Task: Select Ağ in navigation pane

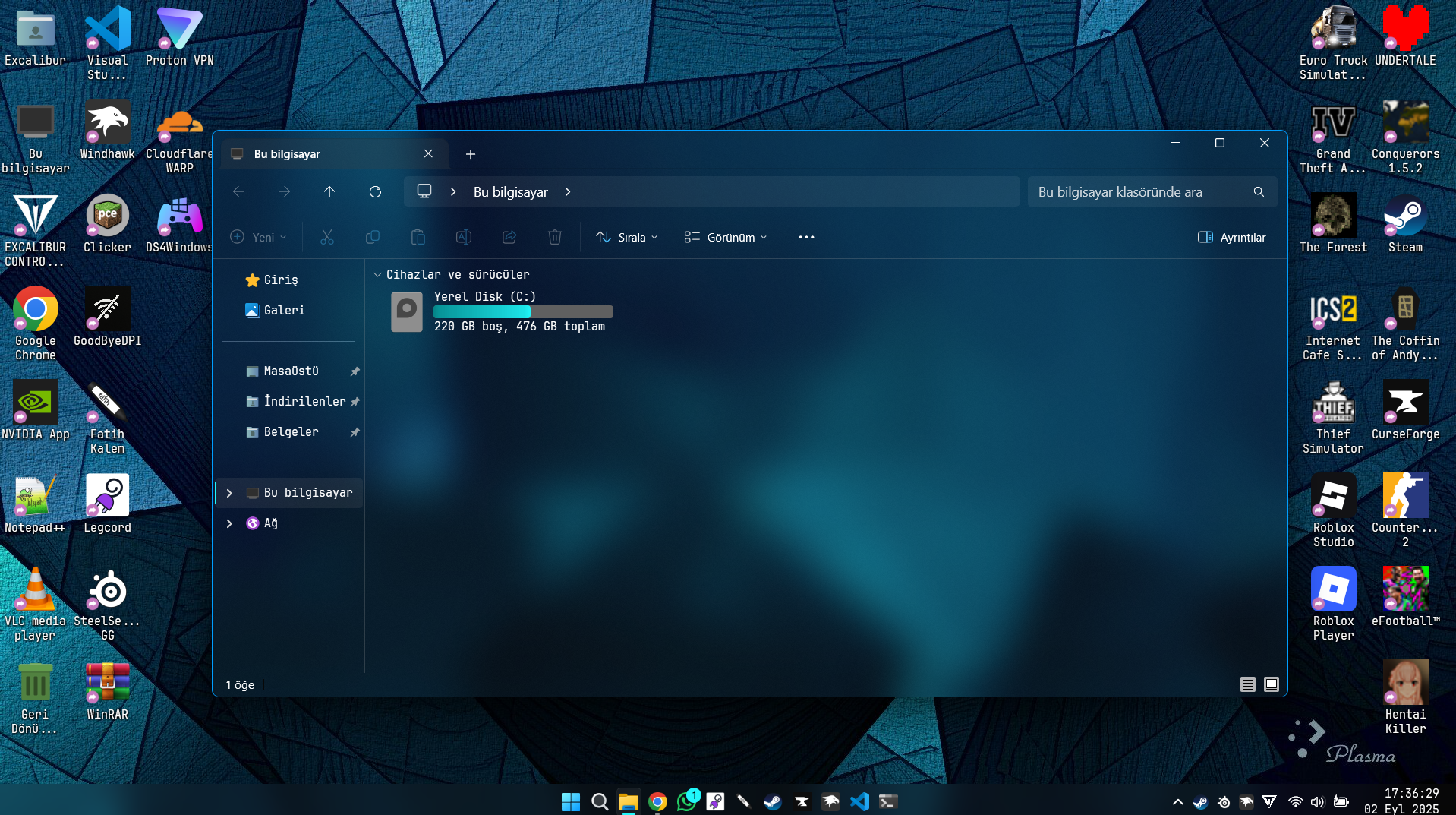Action: 263,523
